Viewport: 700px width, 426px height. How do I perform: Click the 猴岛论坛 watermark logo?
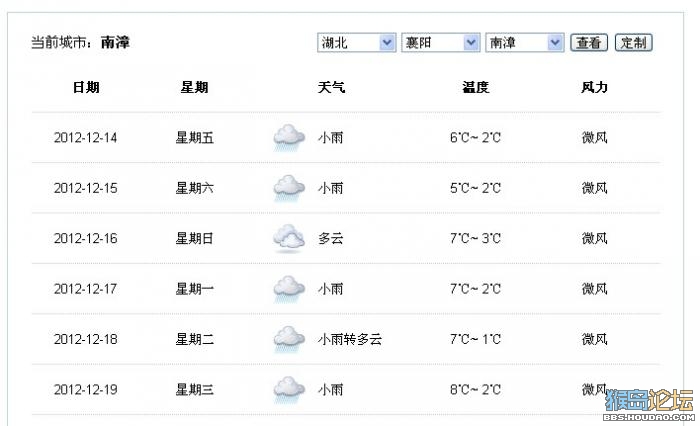(x=649, y=405)
